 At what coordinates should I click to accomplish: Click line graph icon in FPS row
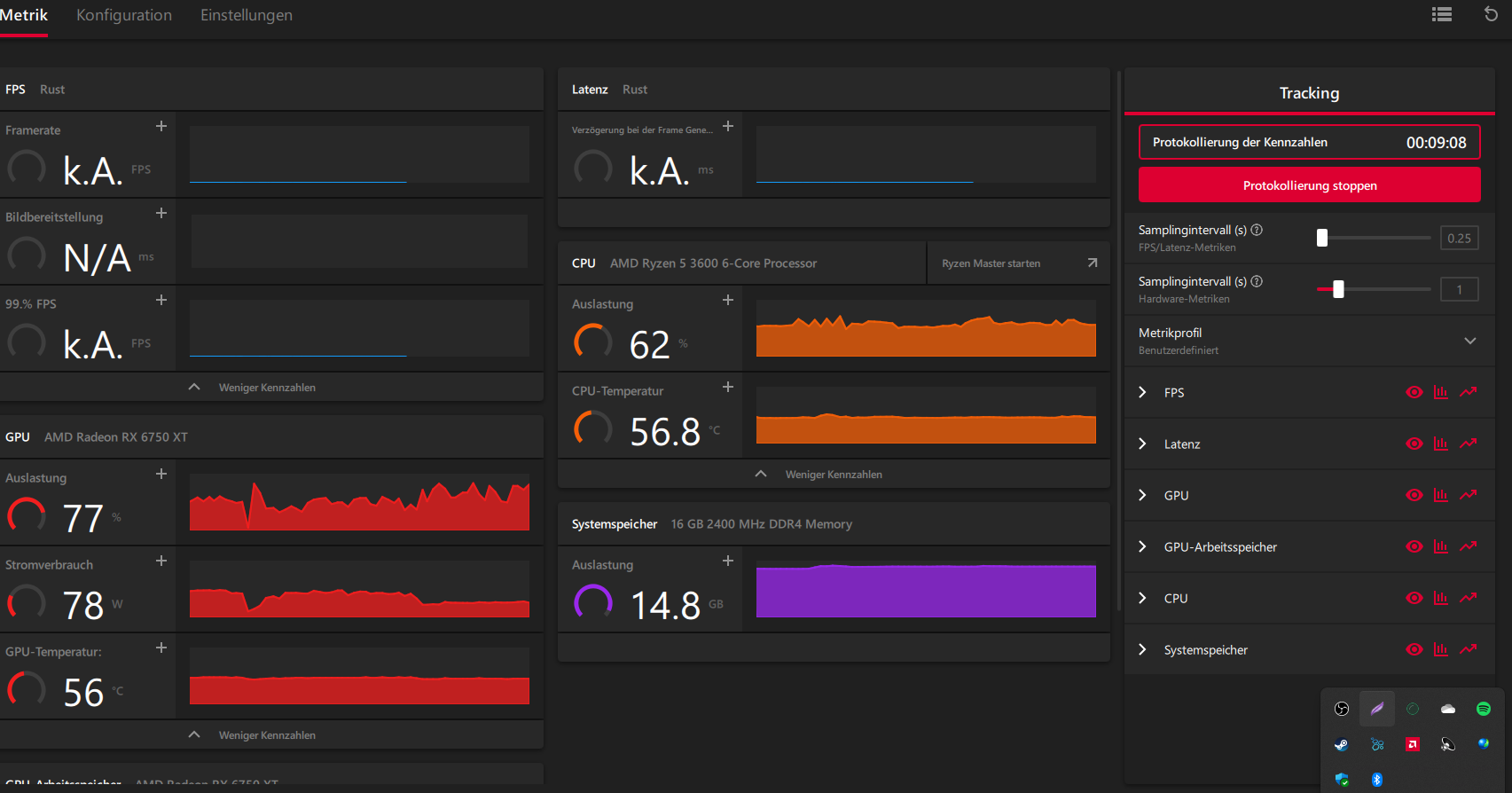pyautogui.click(x=1469, y=392)
